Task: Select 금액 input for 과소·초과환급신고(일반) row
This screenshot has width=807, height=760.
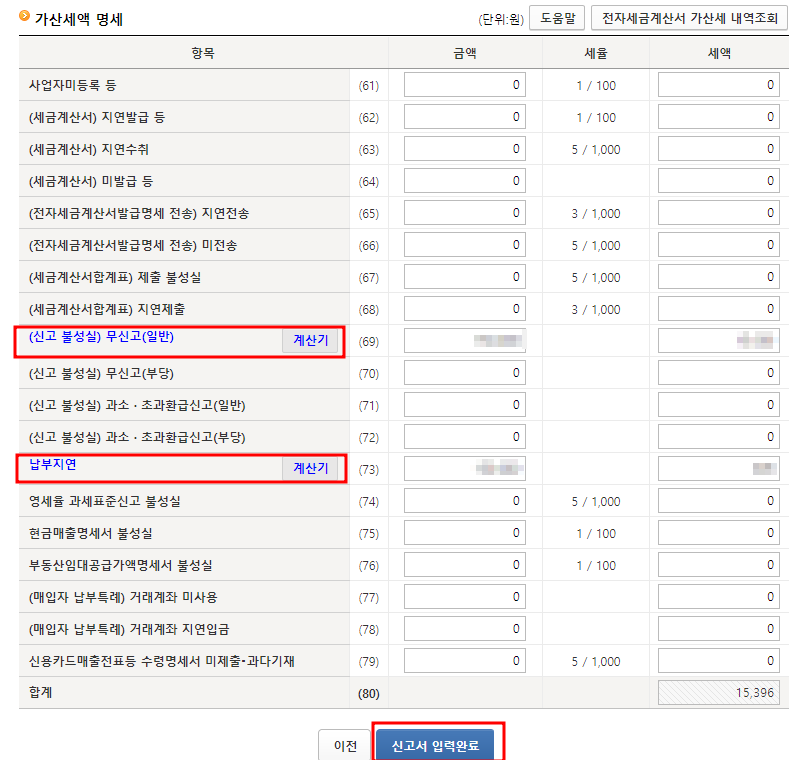Action: coord(463,404)
